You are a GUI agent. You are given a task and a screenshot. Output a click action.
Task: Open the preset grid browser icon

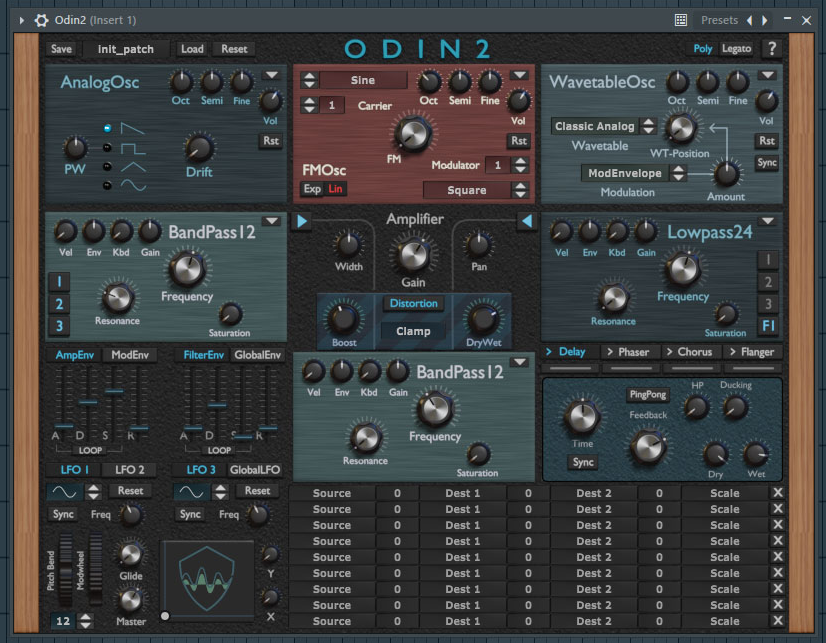pyautogui.click(x=681, y=20)
